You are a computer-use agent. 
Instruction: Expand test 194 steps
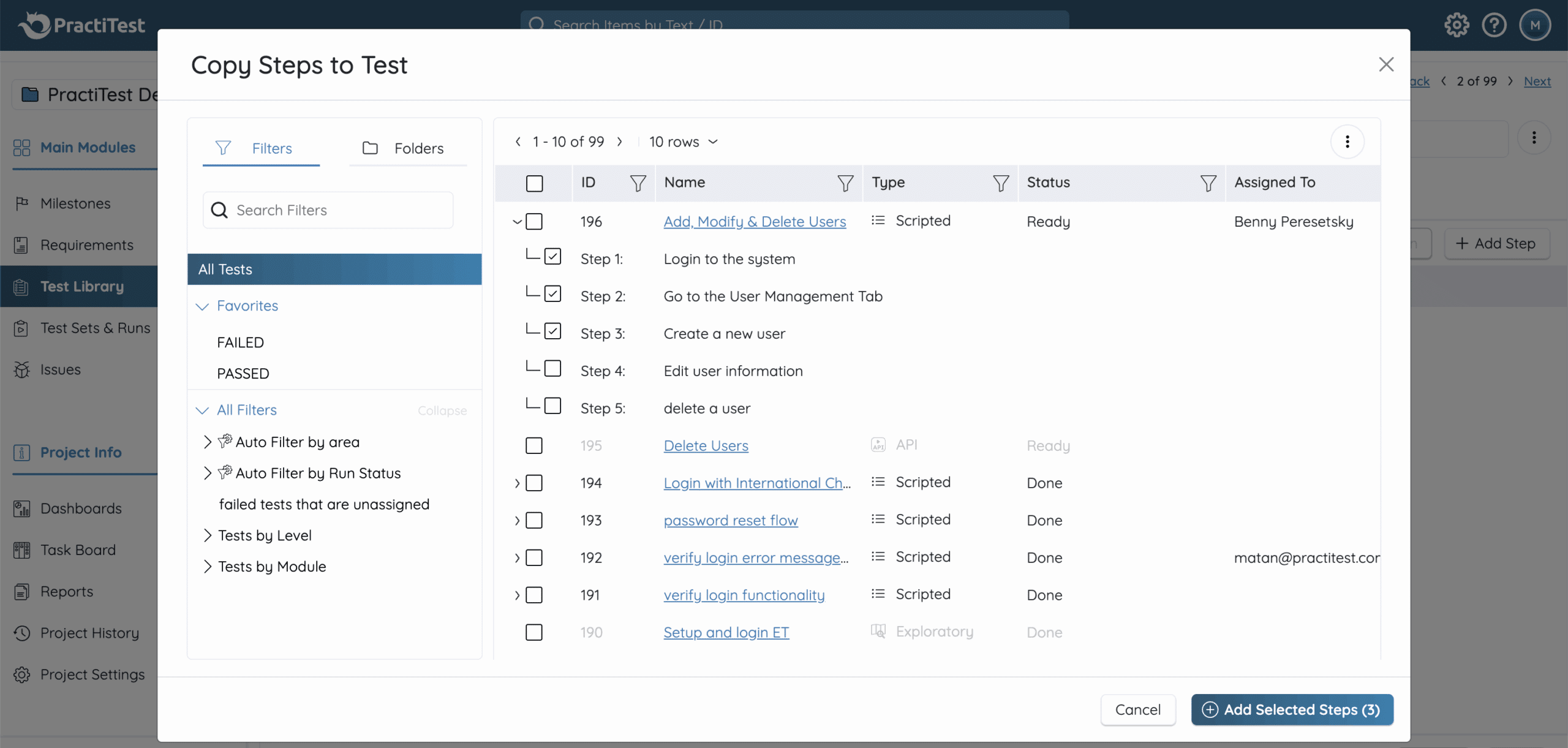(x=517, y=484)
